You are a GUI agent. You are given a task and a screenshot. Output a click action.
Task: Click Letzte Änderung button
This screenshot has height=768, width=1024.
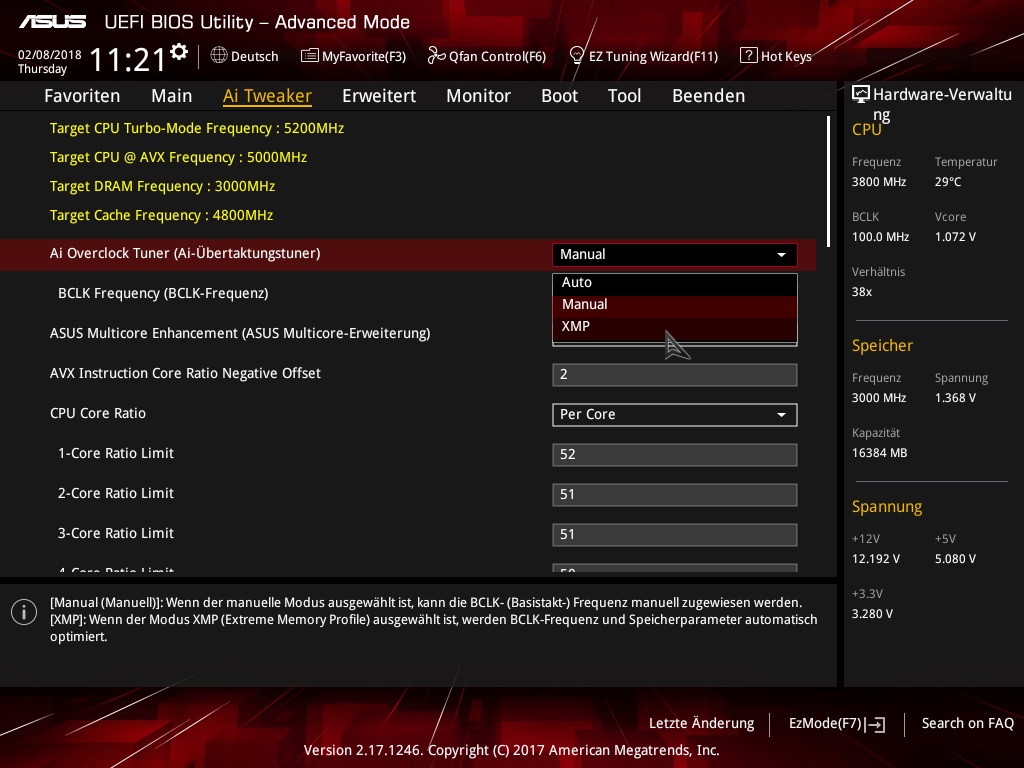click(701, 724)
